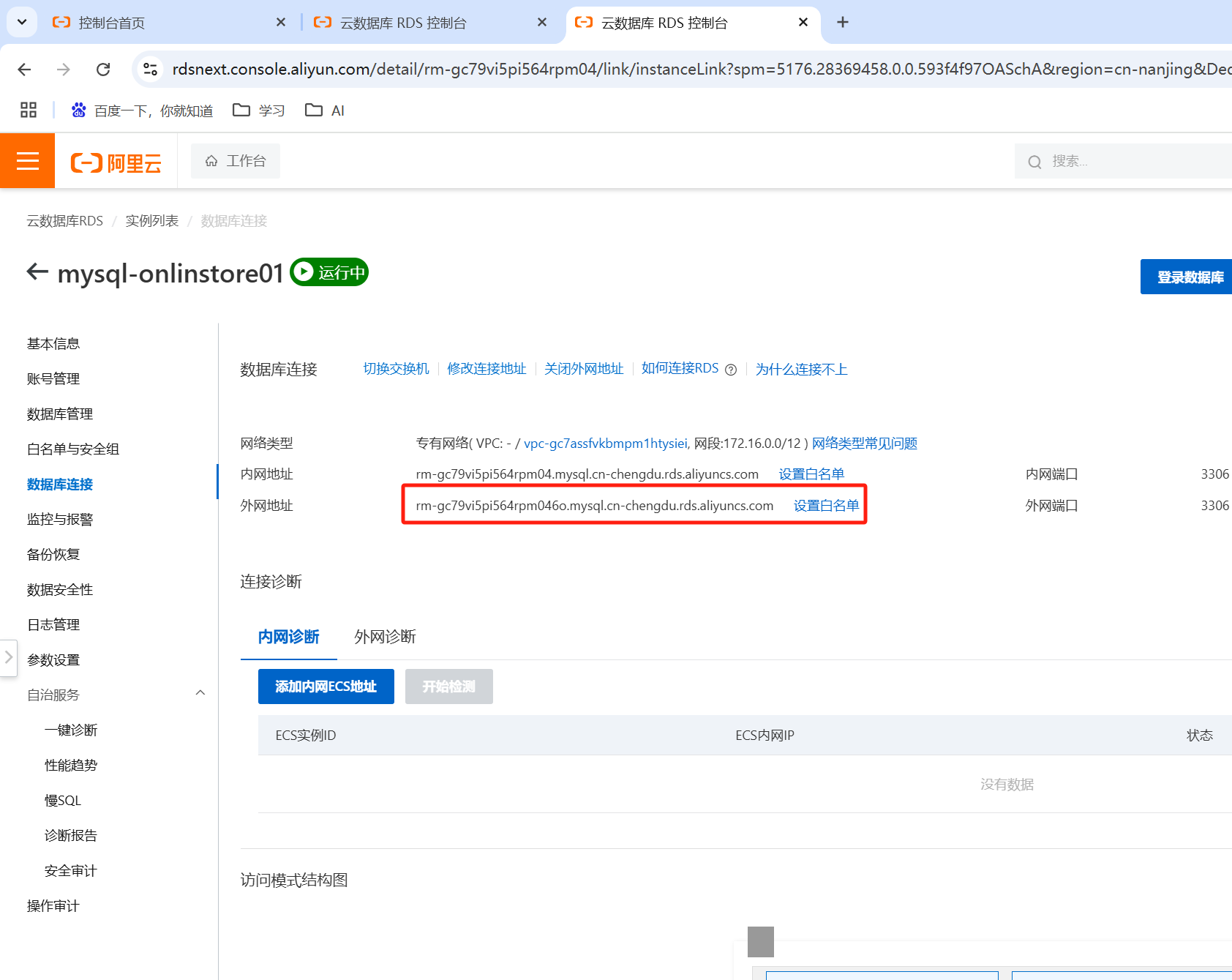Go to 云数据库RDS breadcrumb
This screenshot has height=980, width=1232.
coord(65,221)
